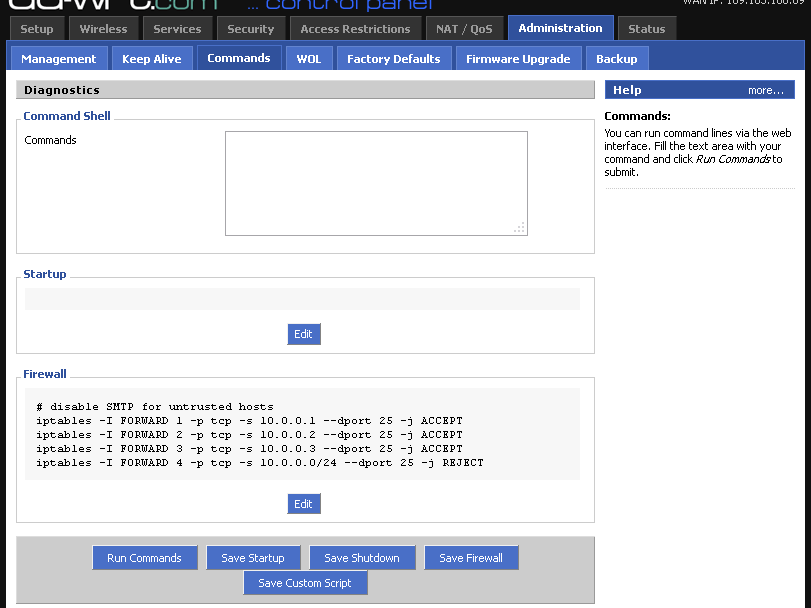This screenshot has height=608, width=811.
Task: Select the Commands sub-tab
Action: [x=239, y=58]
